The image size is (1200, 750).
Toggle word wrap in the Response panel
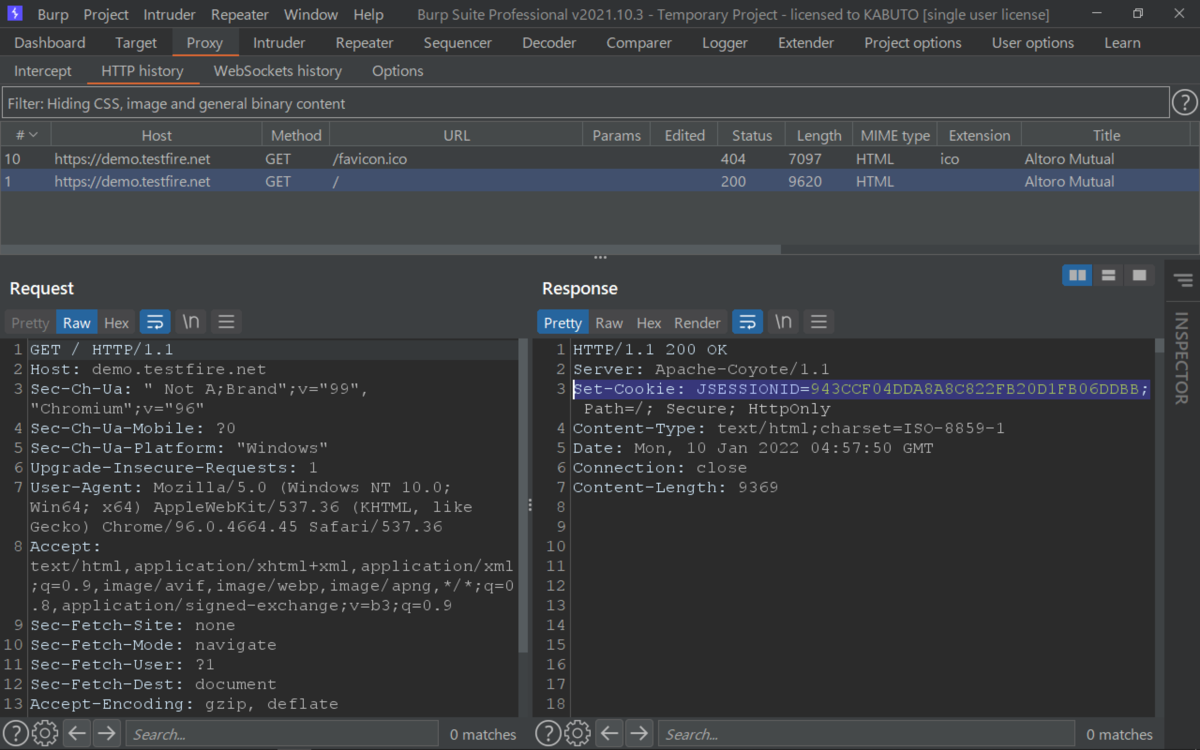[x=747, y=322]
